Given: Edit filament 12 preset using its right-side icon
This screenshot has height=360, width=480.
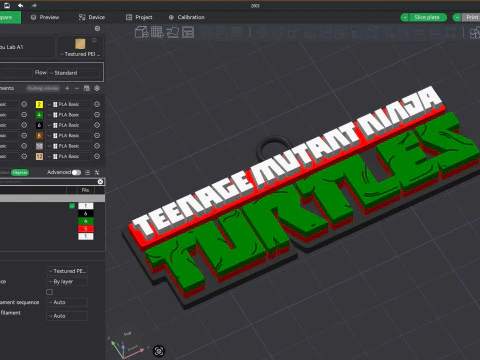Looking at the screenshot, I should pos(97,156).
